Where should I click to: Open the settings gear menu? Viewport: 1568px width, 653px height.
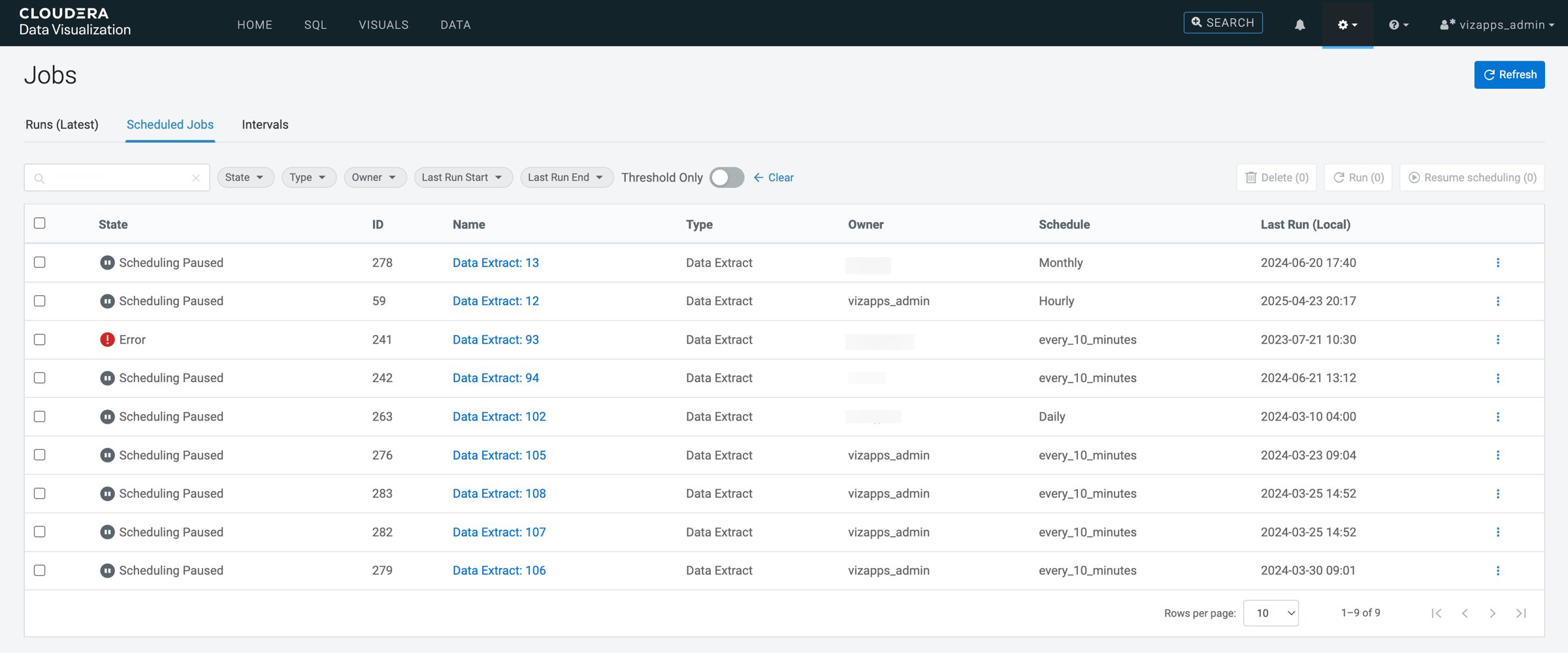coord(1347,25)
